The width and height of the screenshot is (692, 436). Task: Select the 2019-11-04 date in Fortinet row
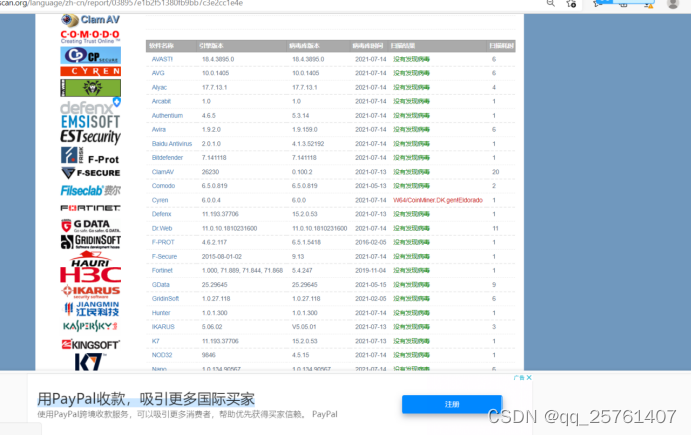tap(371, 271)
